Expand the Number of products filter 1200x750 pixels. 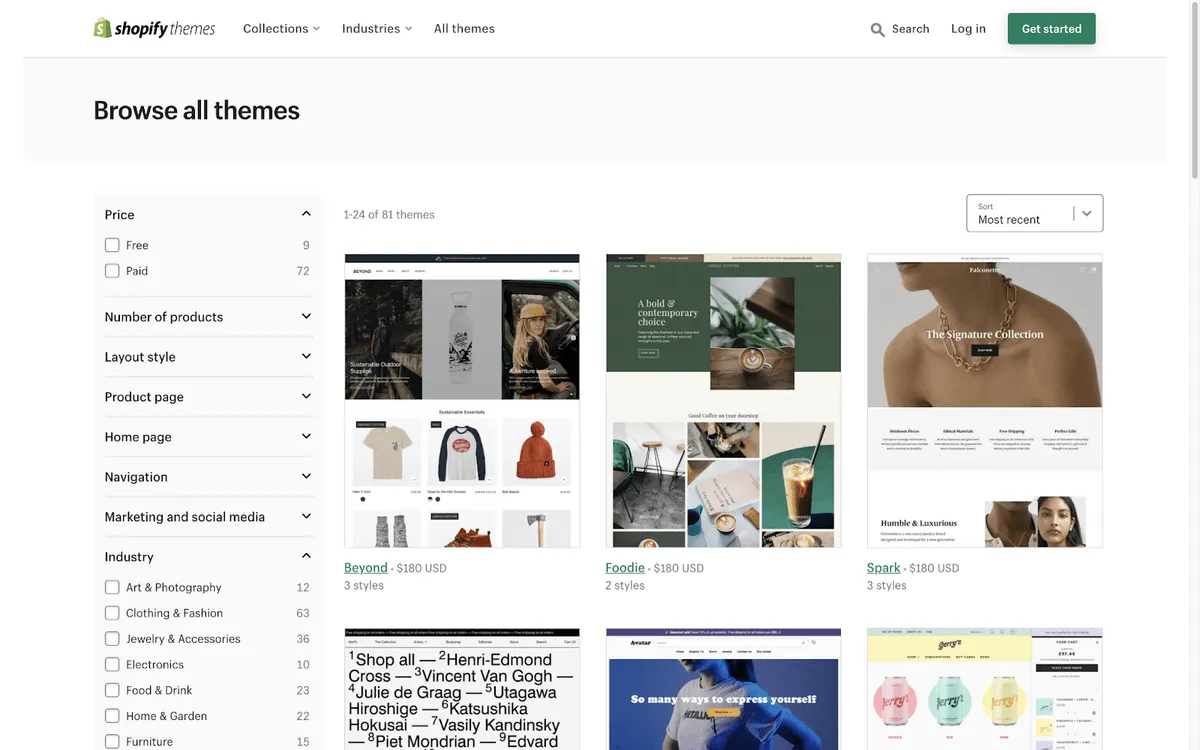208,317
